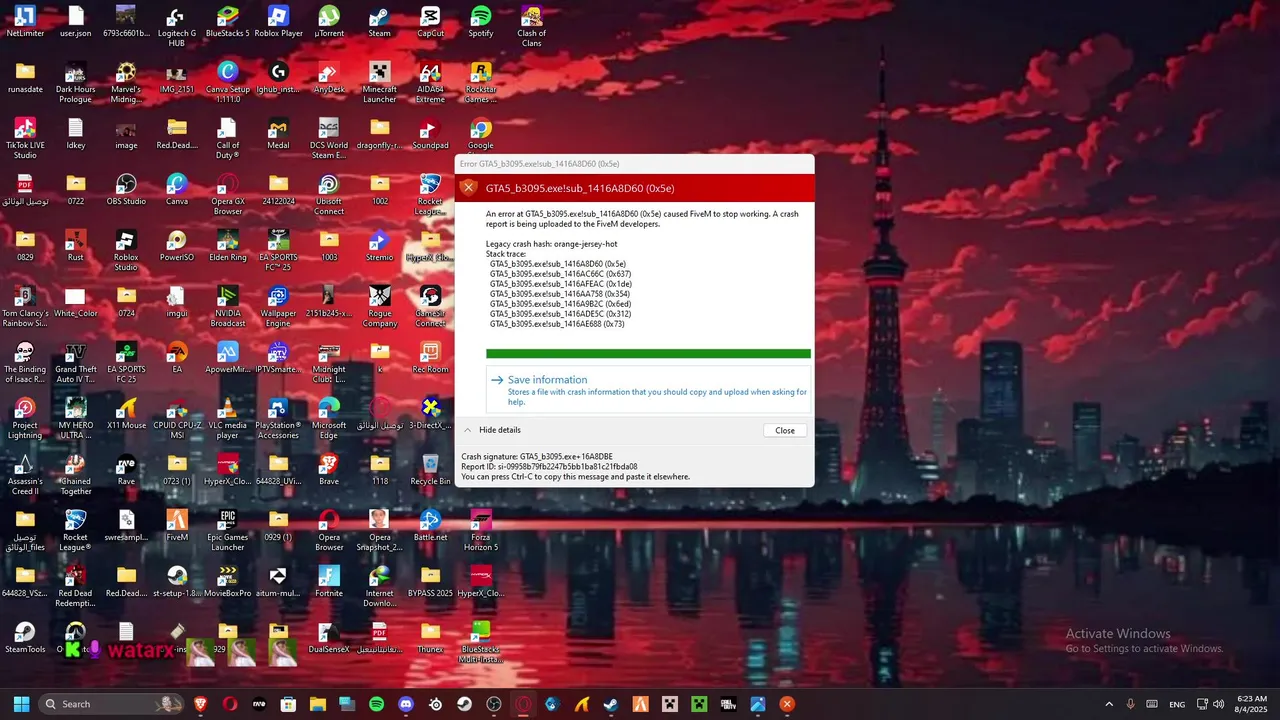
Task: Open the network icon in system tray
Action: (x=1202, y=704)
